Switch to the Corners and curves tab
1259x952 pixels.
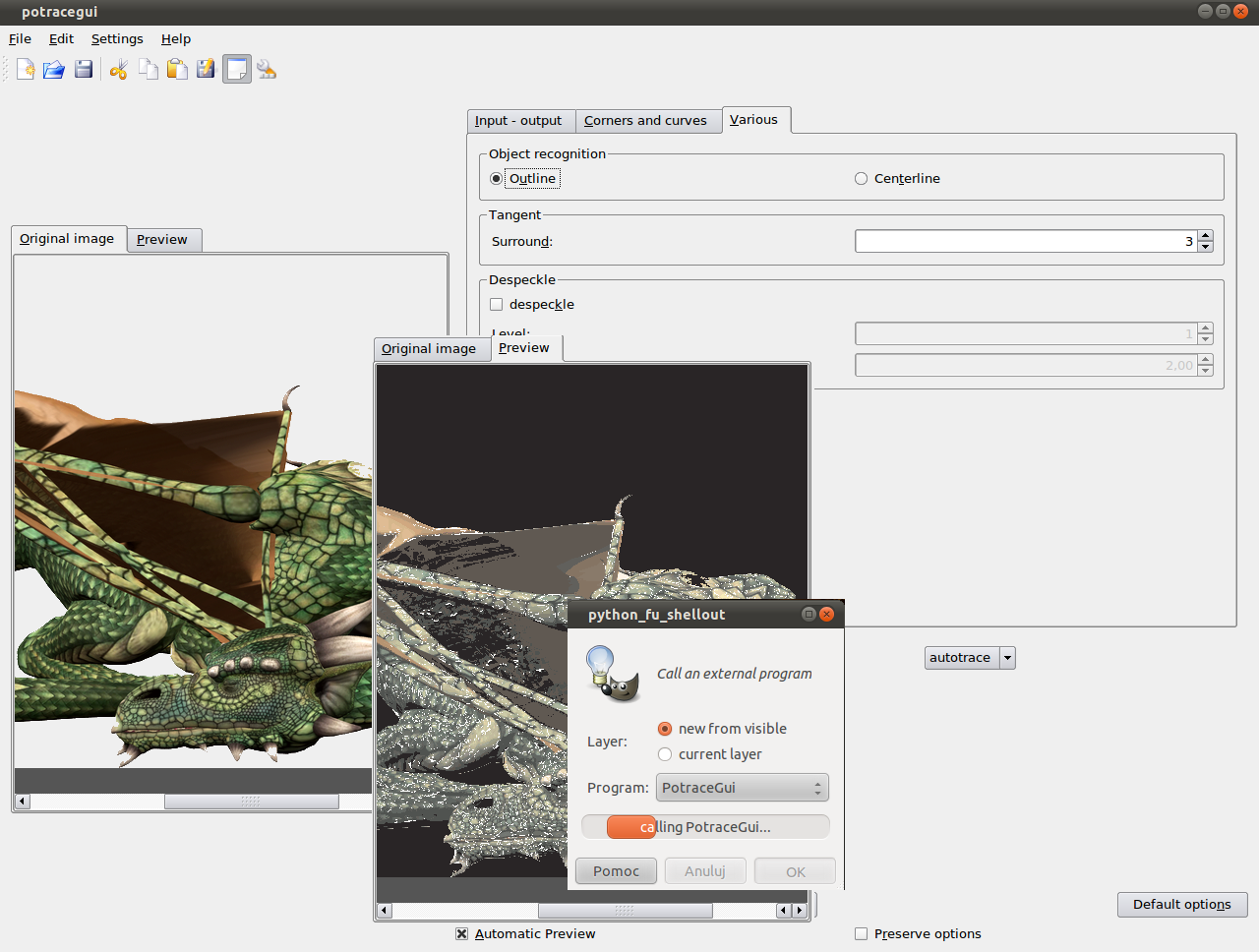click(648, 120)
